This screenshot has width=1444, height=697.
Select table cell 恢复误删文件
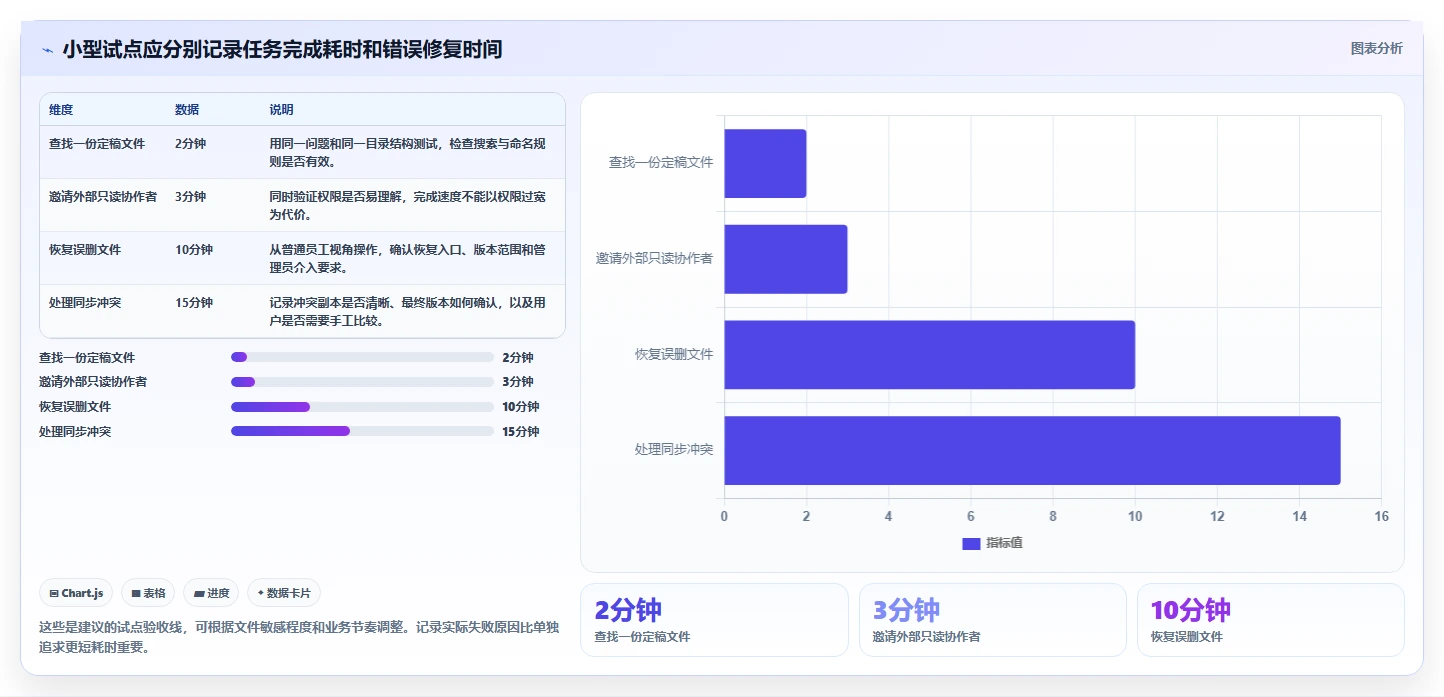(85, 250)
